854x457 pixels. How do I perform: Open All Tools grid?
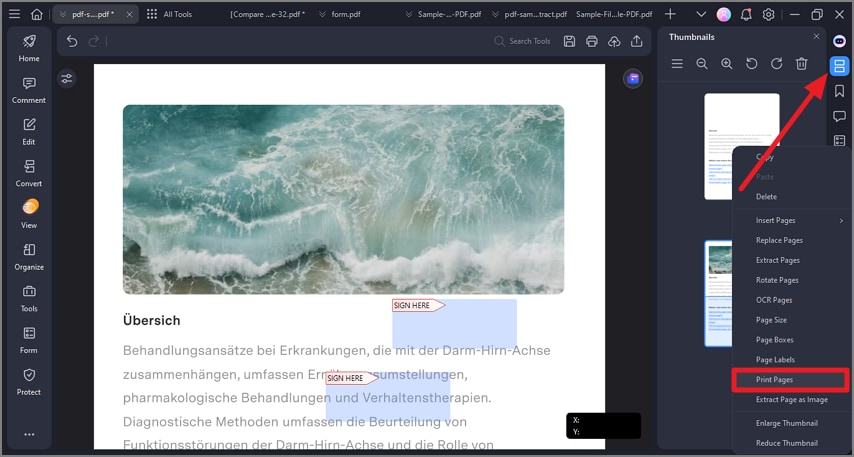[x=170, y=14]
